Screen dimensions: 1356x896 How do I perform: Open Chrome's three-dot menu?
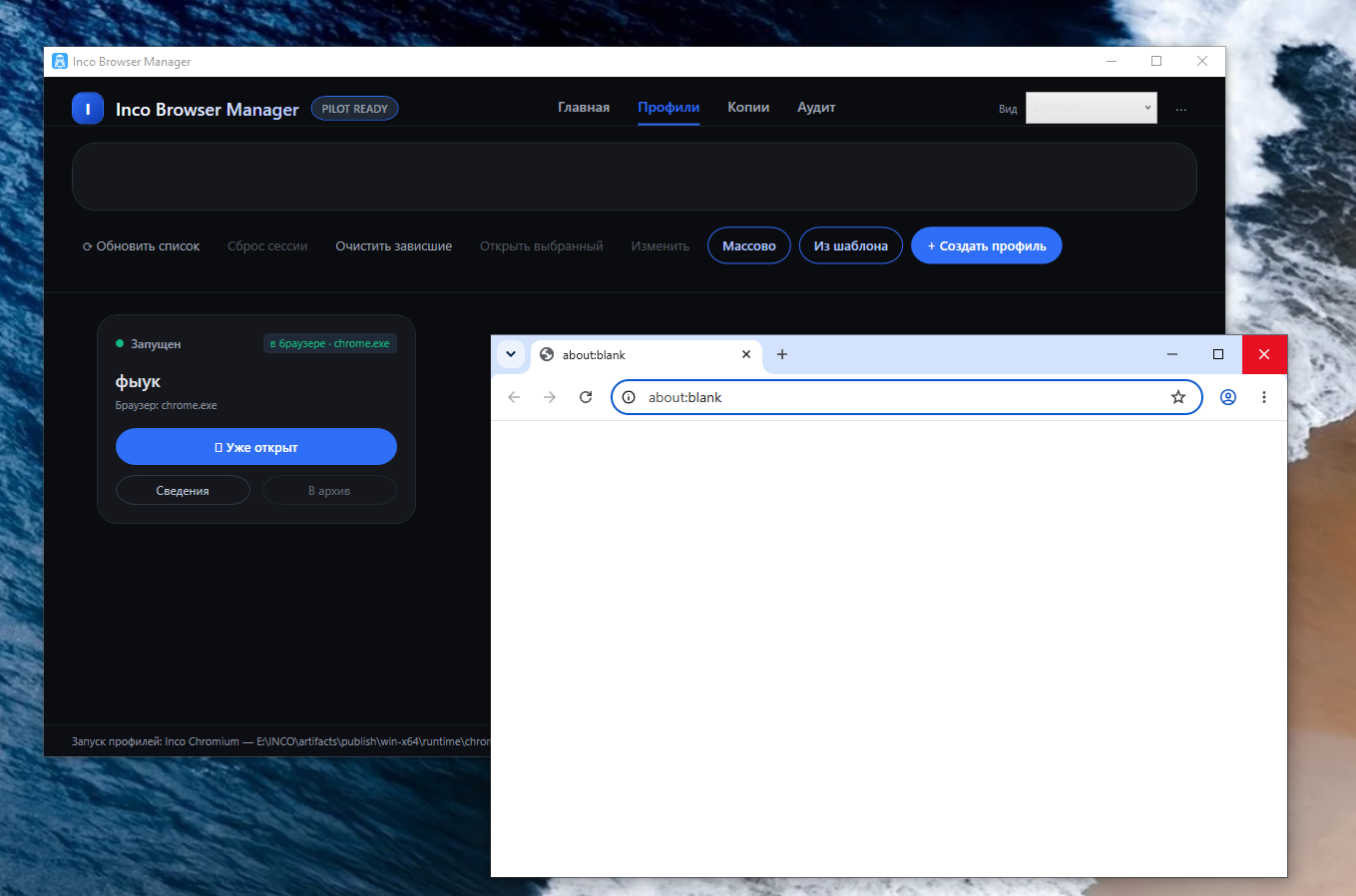pyautogui.click(x=1264, y=397)
